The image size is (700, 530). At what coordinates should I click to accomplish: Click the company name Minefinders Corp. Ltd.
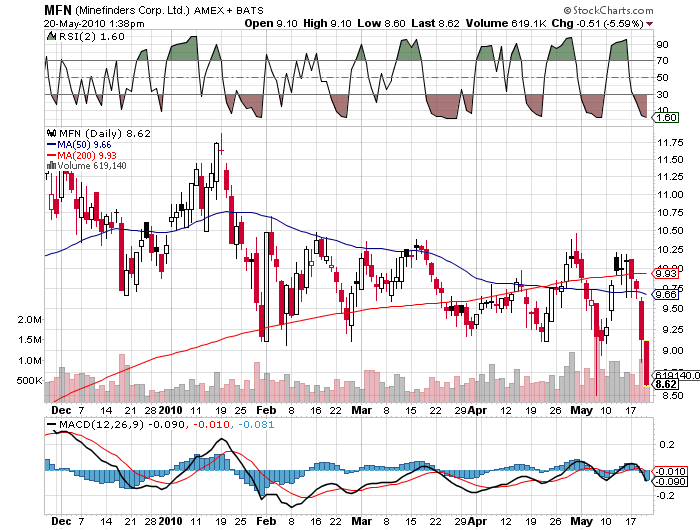coord(133,10)
